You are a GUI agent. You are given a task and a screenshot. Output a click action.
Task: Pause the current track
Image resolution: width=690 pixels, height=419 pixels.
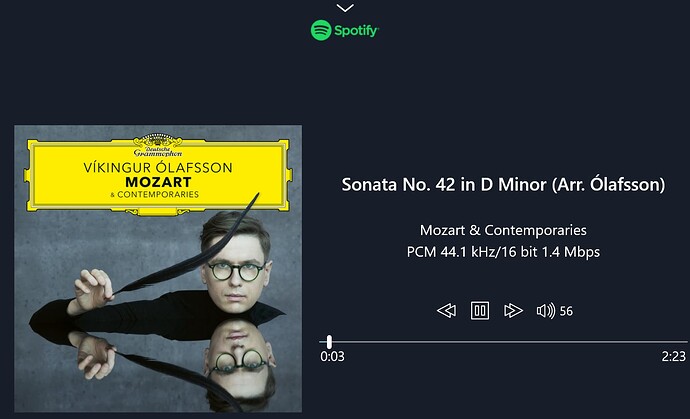tap(480, 311)
